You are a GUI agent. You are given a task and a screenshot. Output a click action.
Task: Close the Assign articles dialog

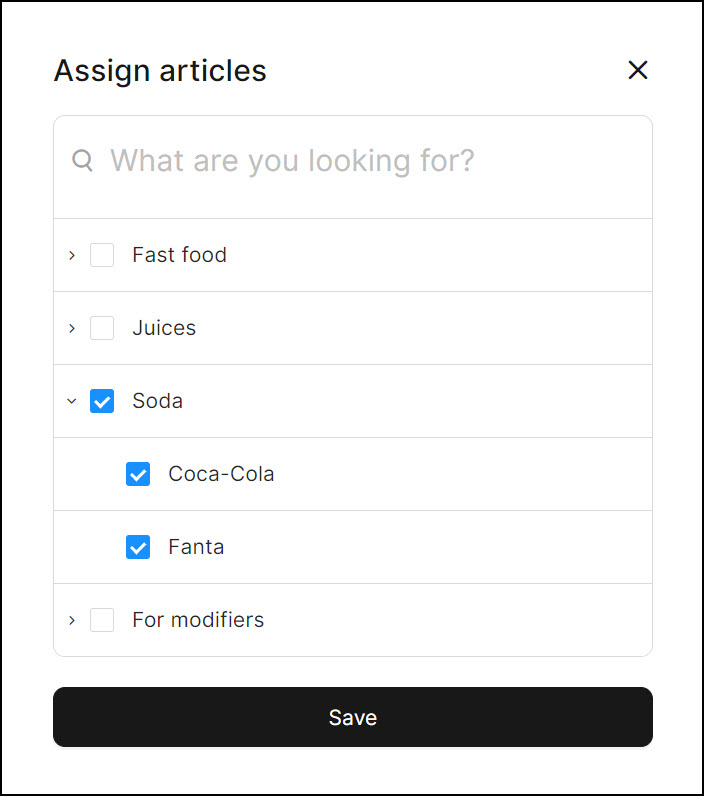coord(638,70)
